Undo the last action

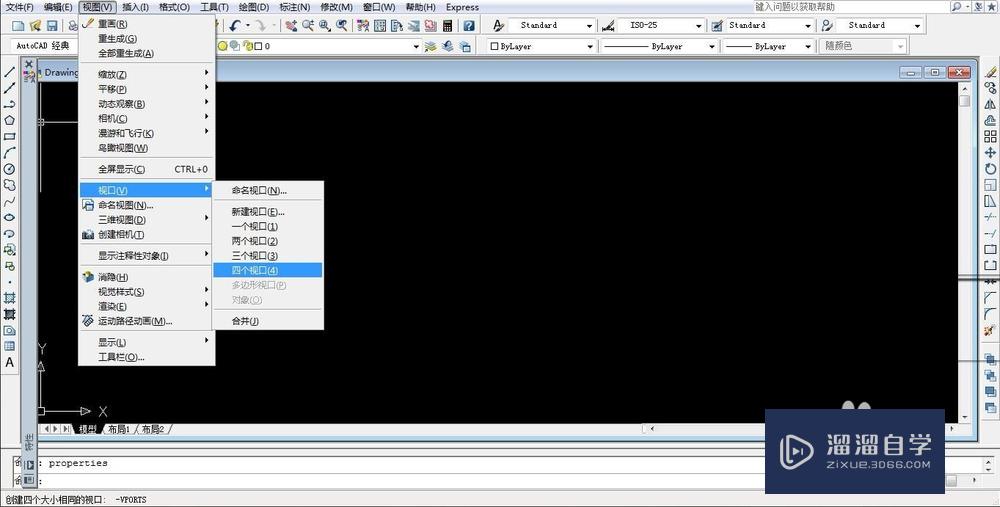tap(235, 26)
